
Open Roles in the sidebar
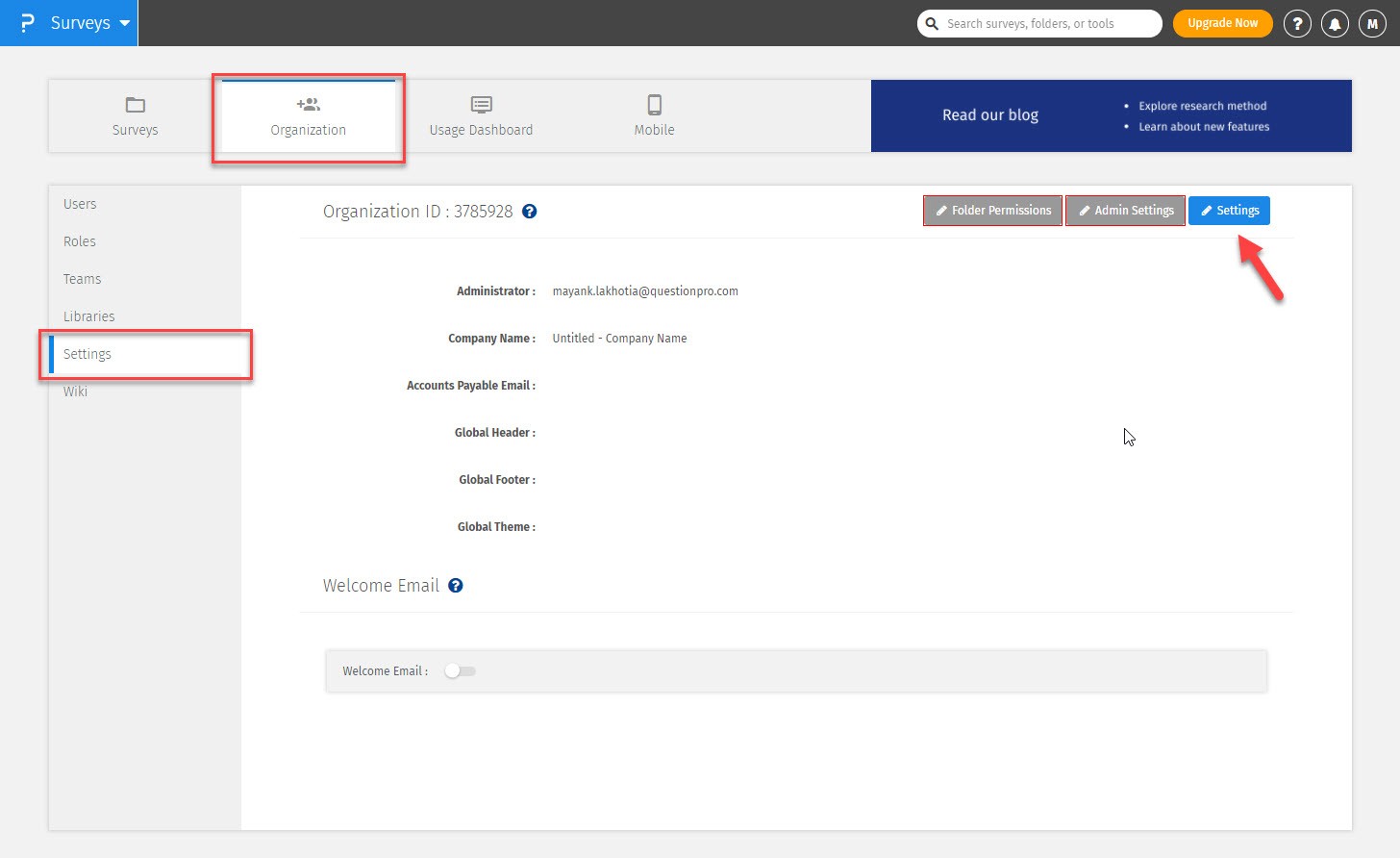pyautogui.click(x=80, y=241)
